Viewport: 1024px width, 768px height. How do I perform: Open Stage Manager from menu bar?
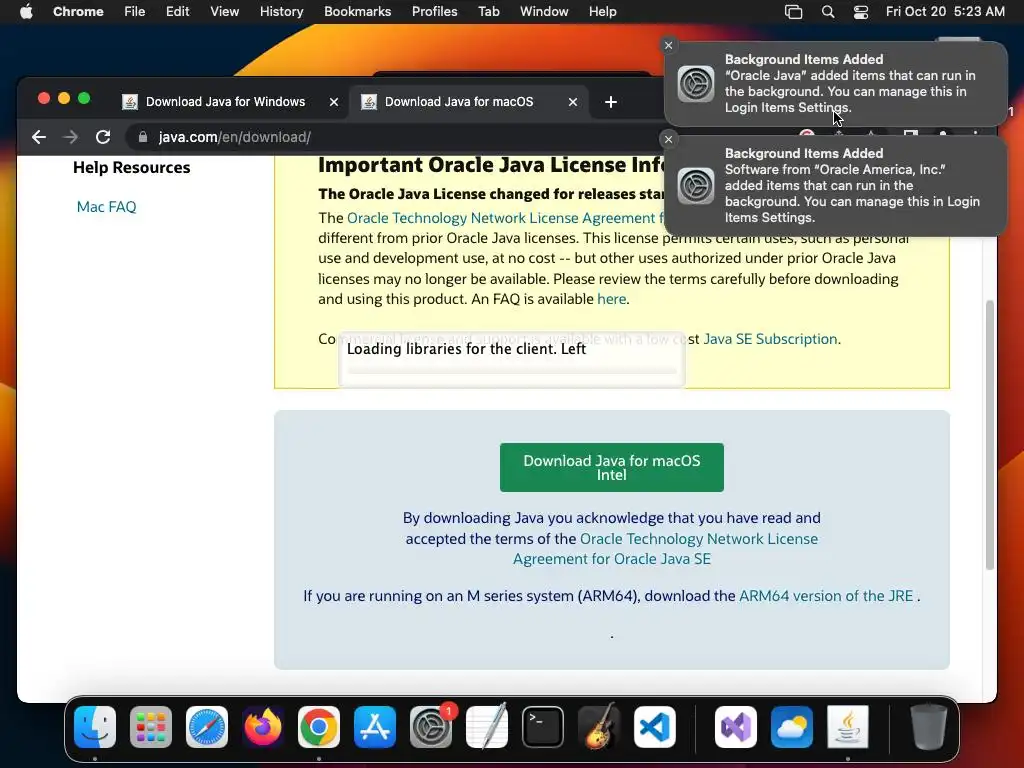[793, 12]
